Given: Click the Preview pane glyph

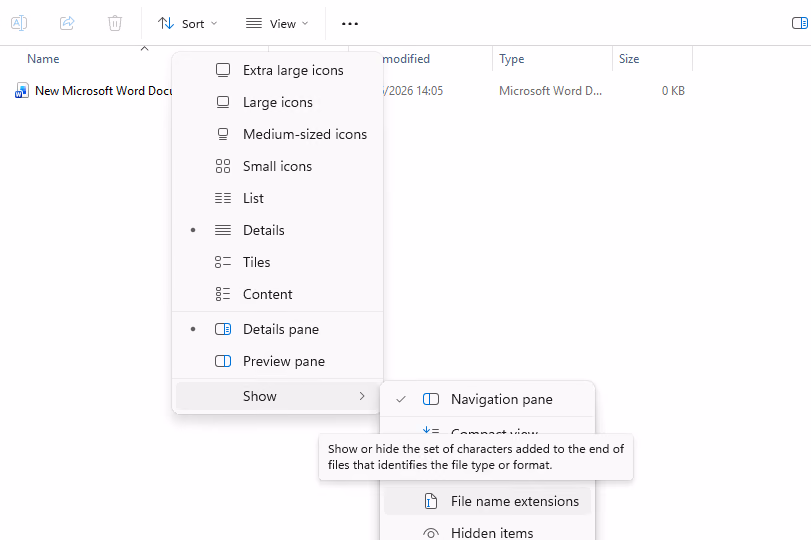Looking at the screenshot, I should 223,361.
